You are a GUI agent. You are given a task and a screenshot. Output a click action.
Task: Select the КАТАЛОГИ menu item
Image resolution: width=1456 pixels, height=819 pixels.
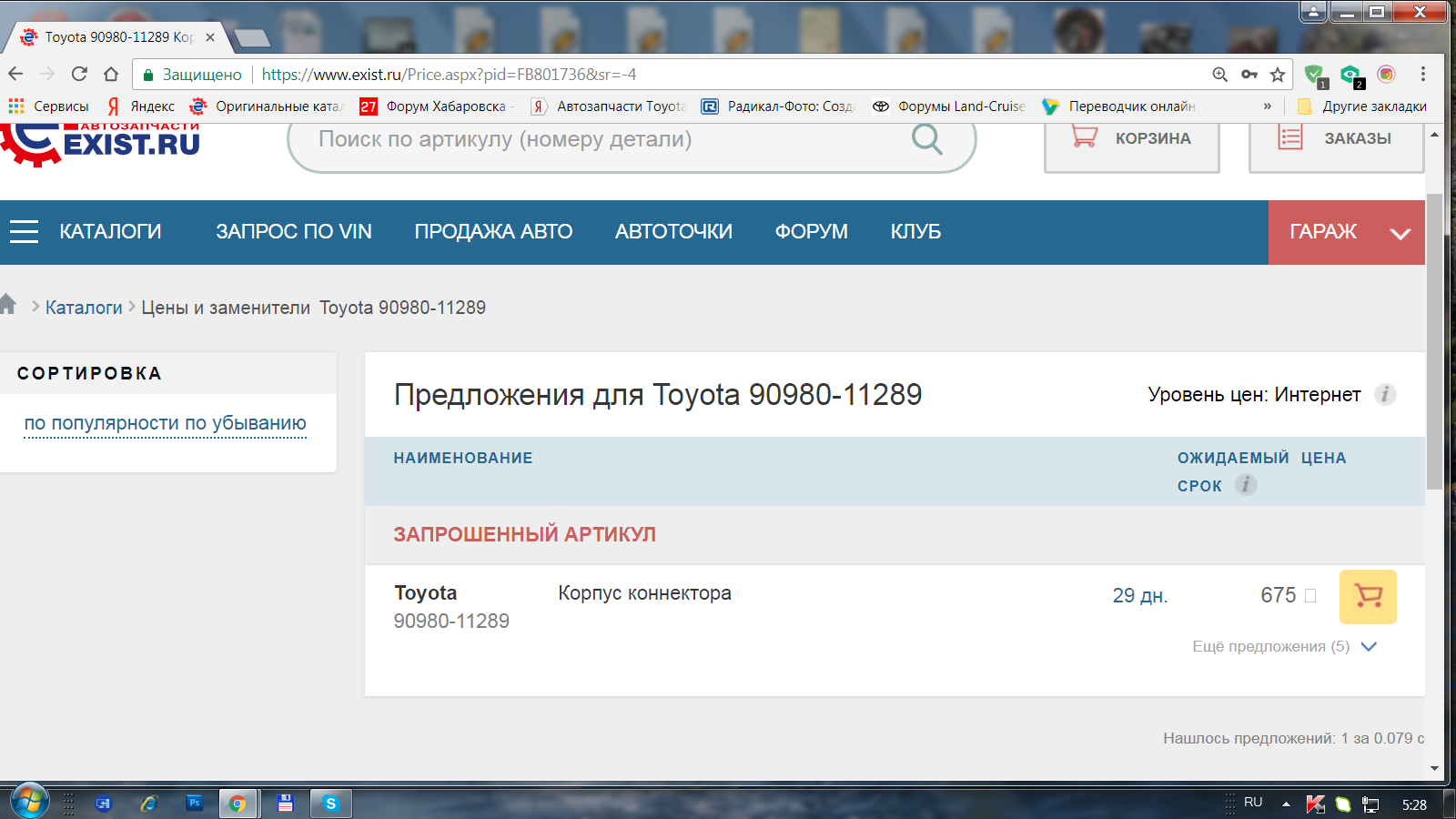point(110,232)
